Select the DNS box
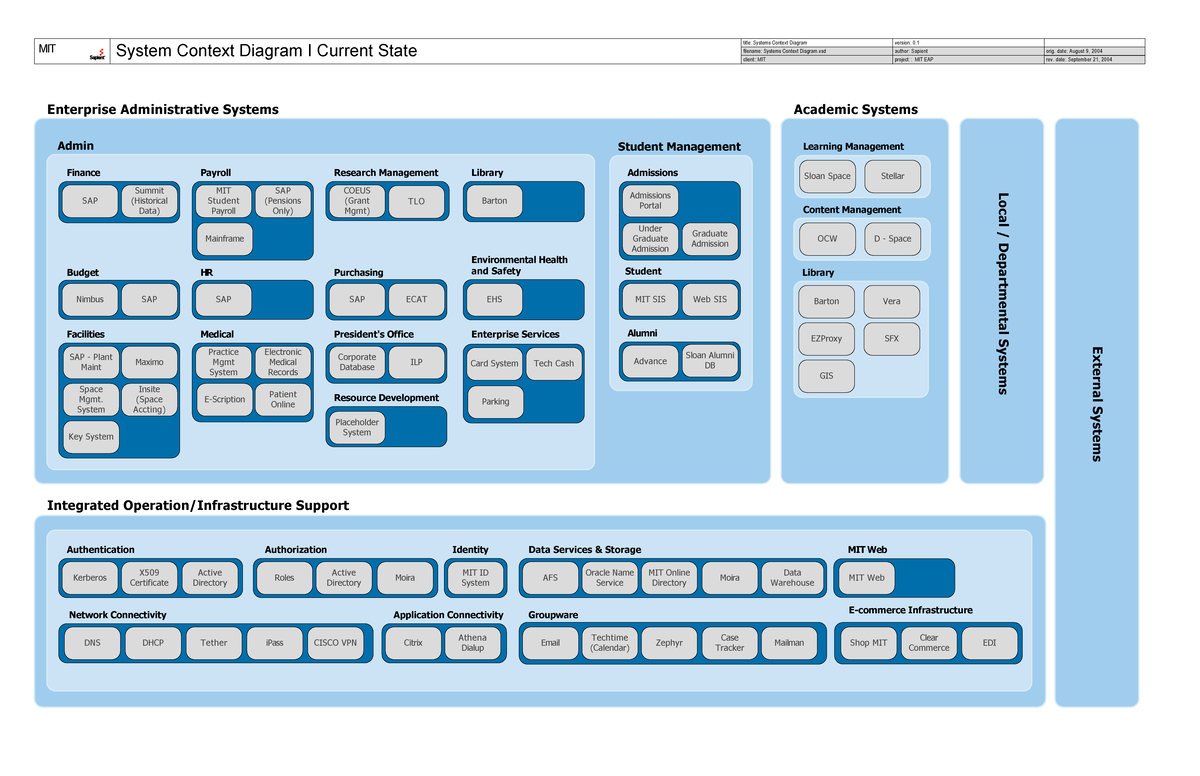 point(93,643)
